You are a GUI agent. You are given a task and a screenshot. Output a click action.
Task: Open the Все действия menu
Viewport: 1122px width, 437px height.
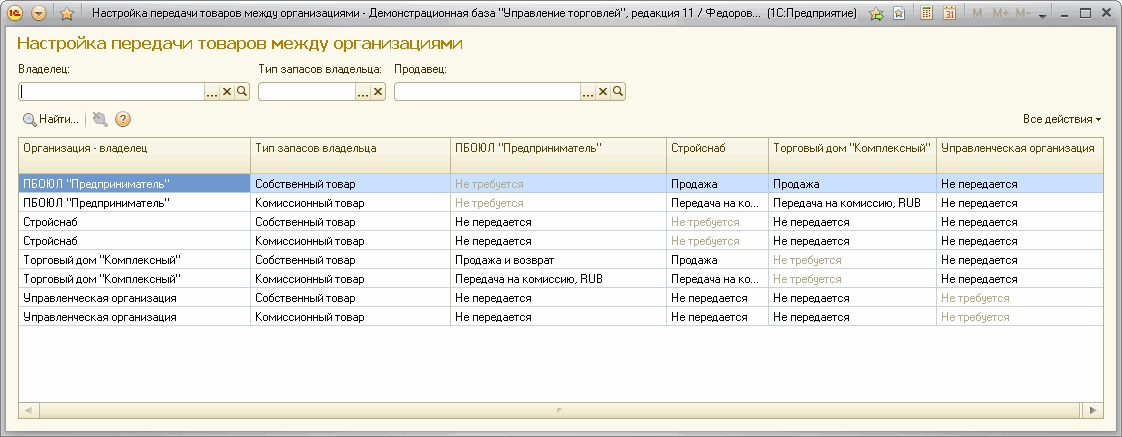click(1062, 119)
